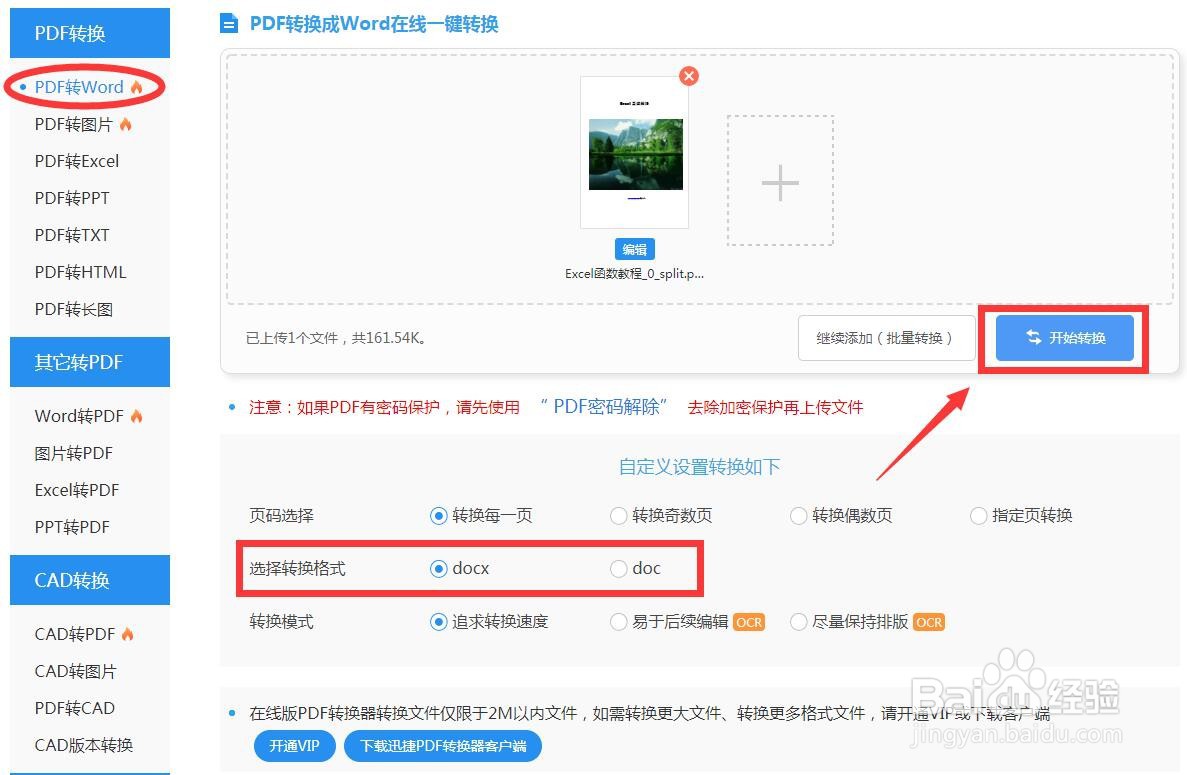Viewport: 1187px width, 775px height.
Task: Click the plus icon to add another PDF
Action: 780,181
